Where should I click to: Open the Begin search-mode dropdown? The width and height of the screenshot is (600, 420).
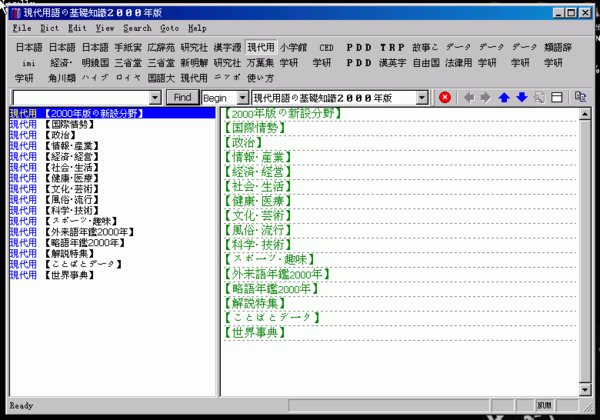pyautogui.click(x=242, y=98)
